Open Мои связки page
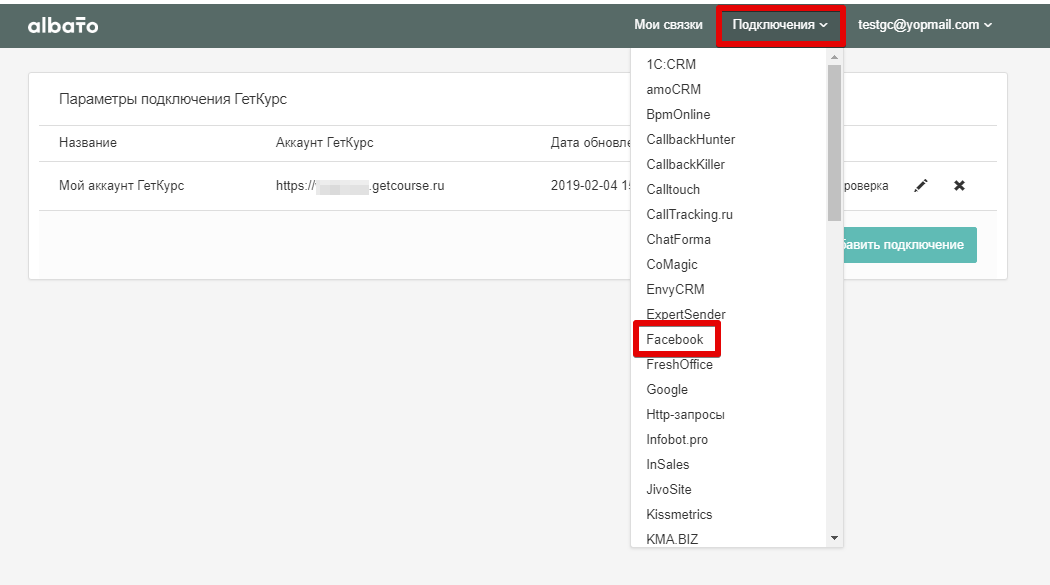The height and width of the screenshot is (585, 1050). (668, 25)
